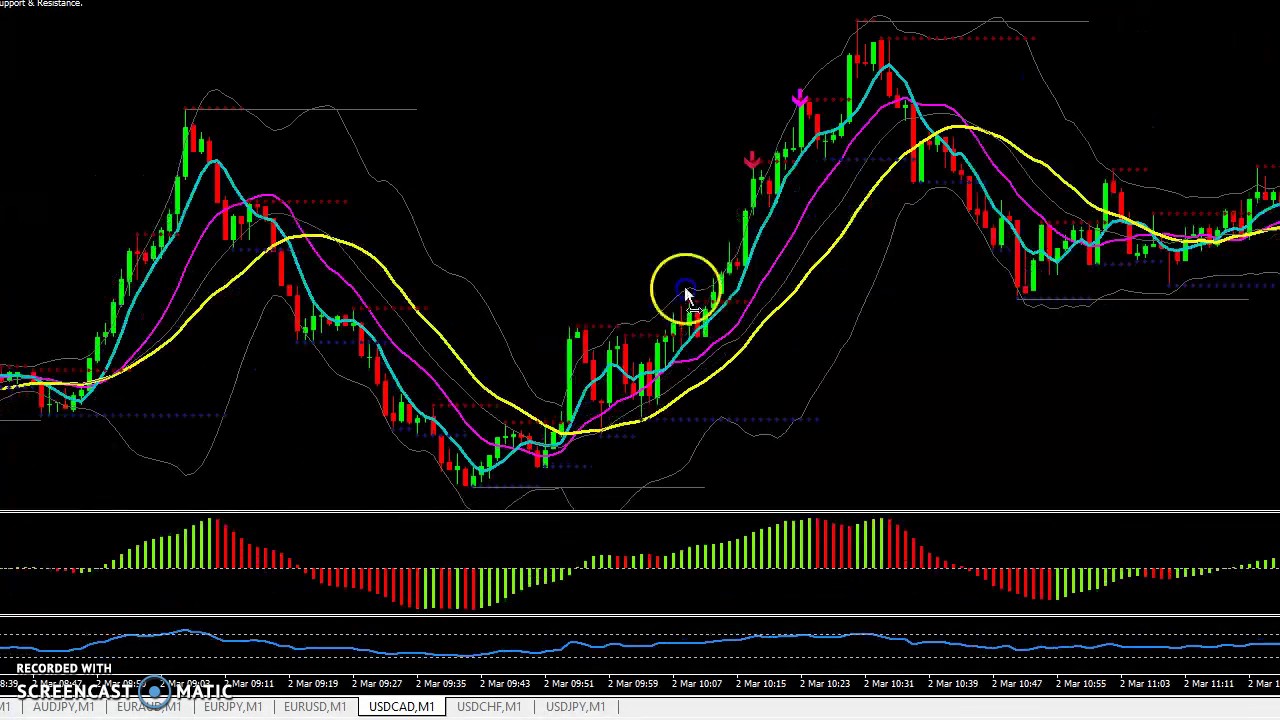
Task: Click the 2 Mar 10:07 time label
Action: click(x=696, y=684)
